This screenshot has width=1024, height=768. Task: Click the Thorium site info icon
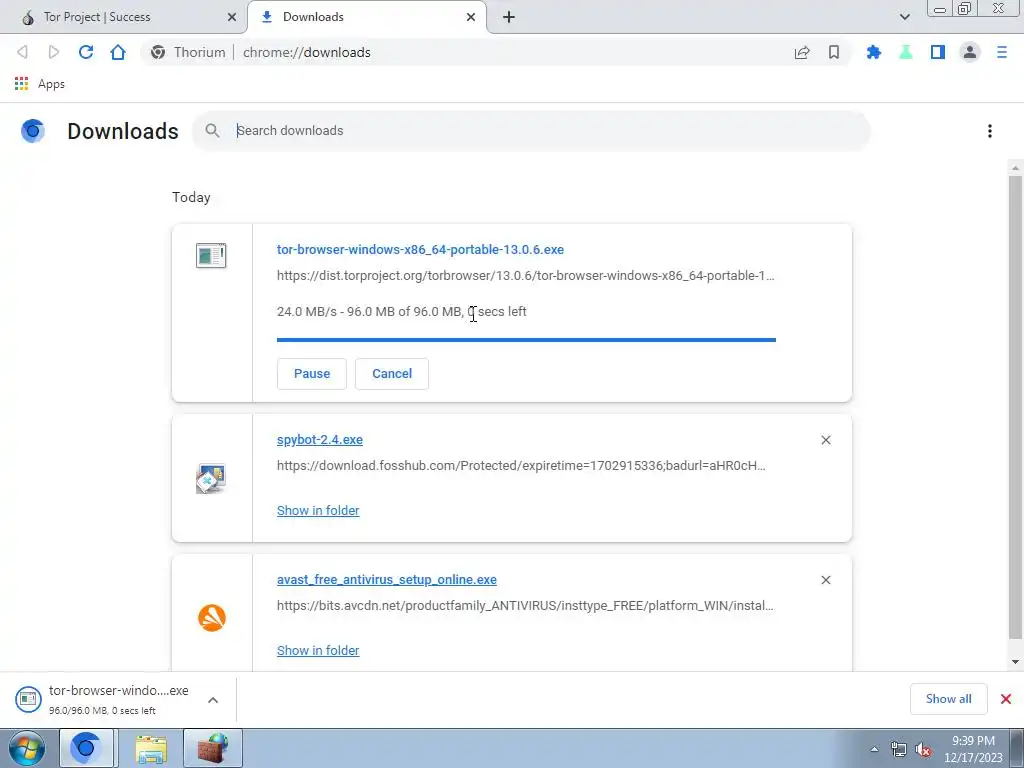click(x=157, y=52)
